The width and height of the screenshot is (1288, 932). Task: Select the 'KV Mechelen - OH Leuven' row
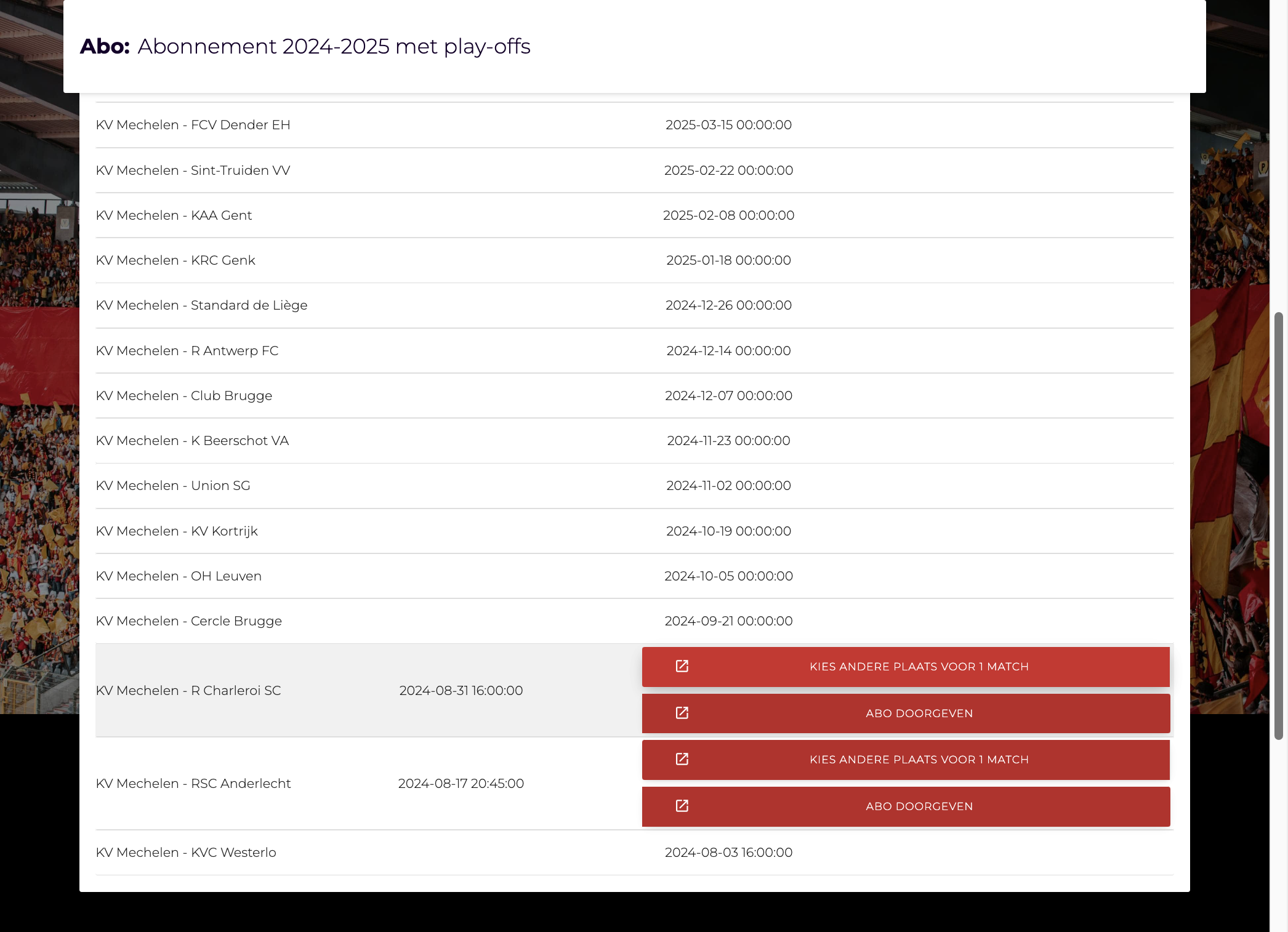point(634,576)
